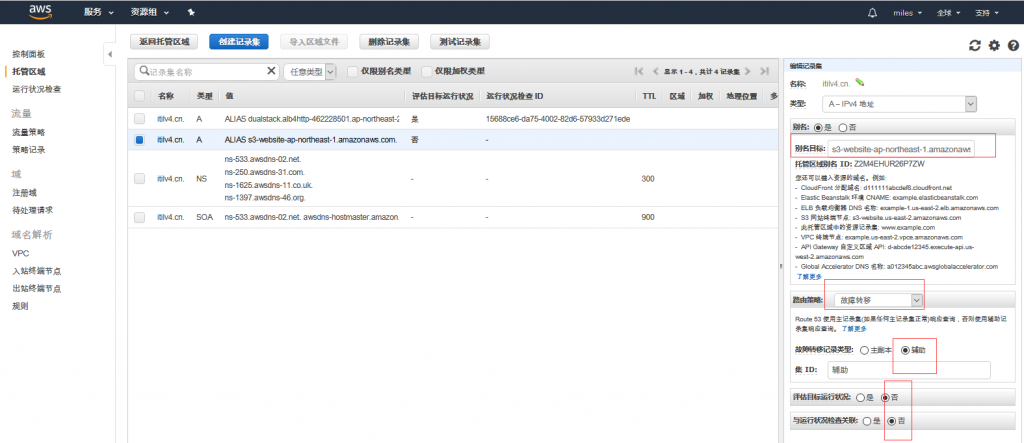
Task: Click the ns-1625.awsdns-11.co.uk. value
Action: [x=268, y=185]
